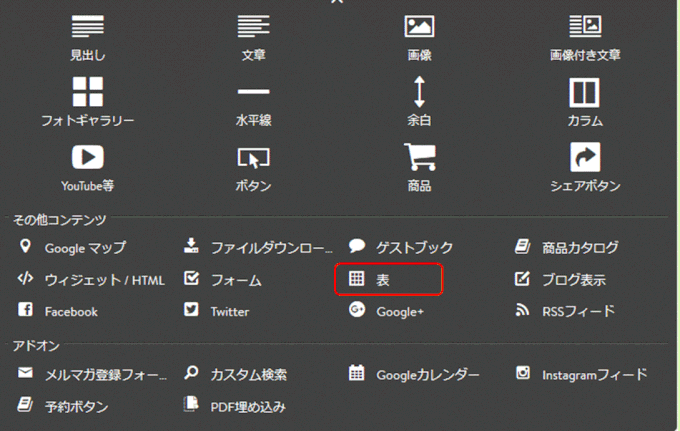The width and height of the screenshot is (680, 431).
Task: Click the Twitter label text
Action: 230,312
